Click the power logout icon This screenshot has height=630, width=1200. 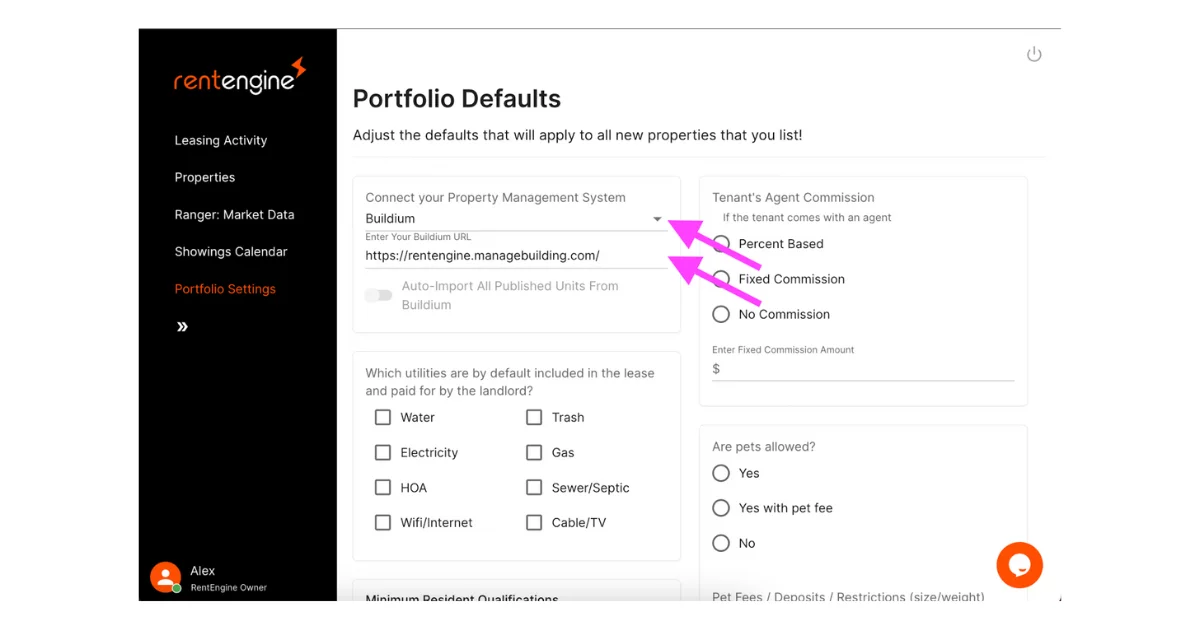pyautogui.click(x=1034, y=54)
